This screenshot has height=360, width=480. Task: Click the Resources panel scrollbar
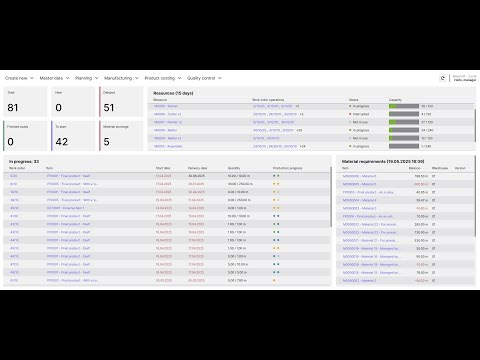coord(475,125)
